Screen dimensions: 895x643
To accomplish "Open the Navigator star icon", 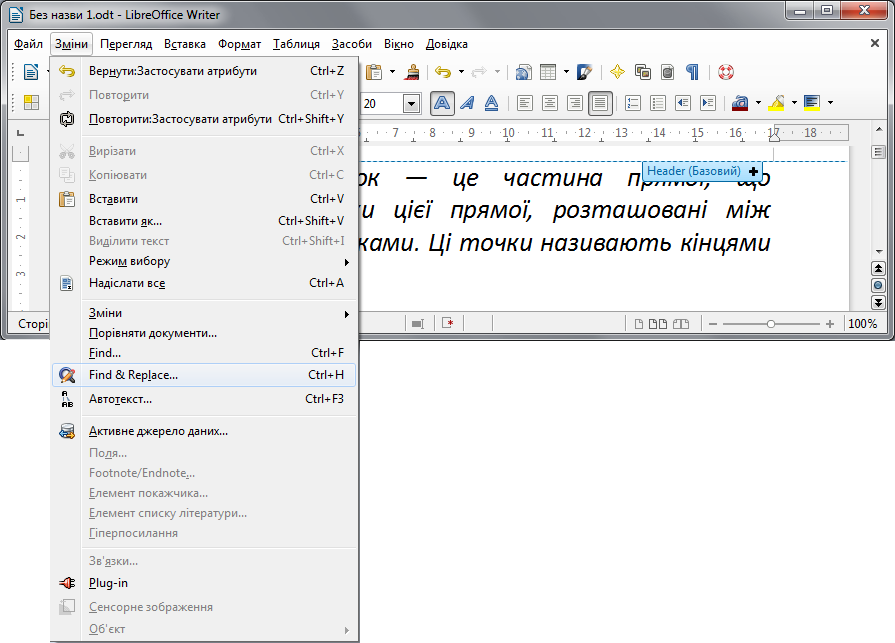I will (617, 72).
